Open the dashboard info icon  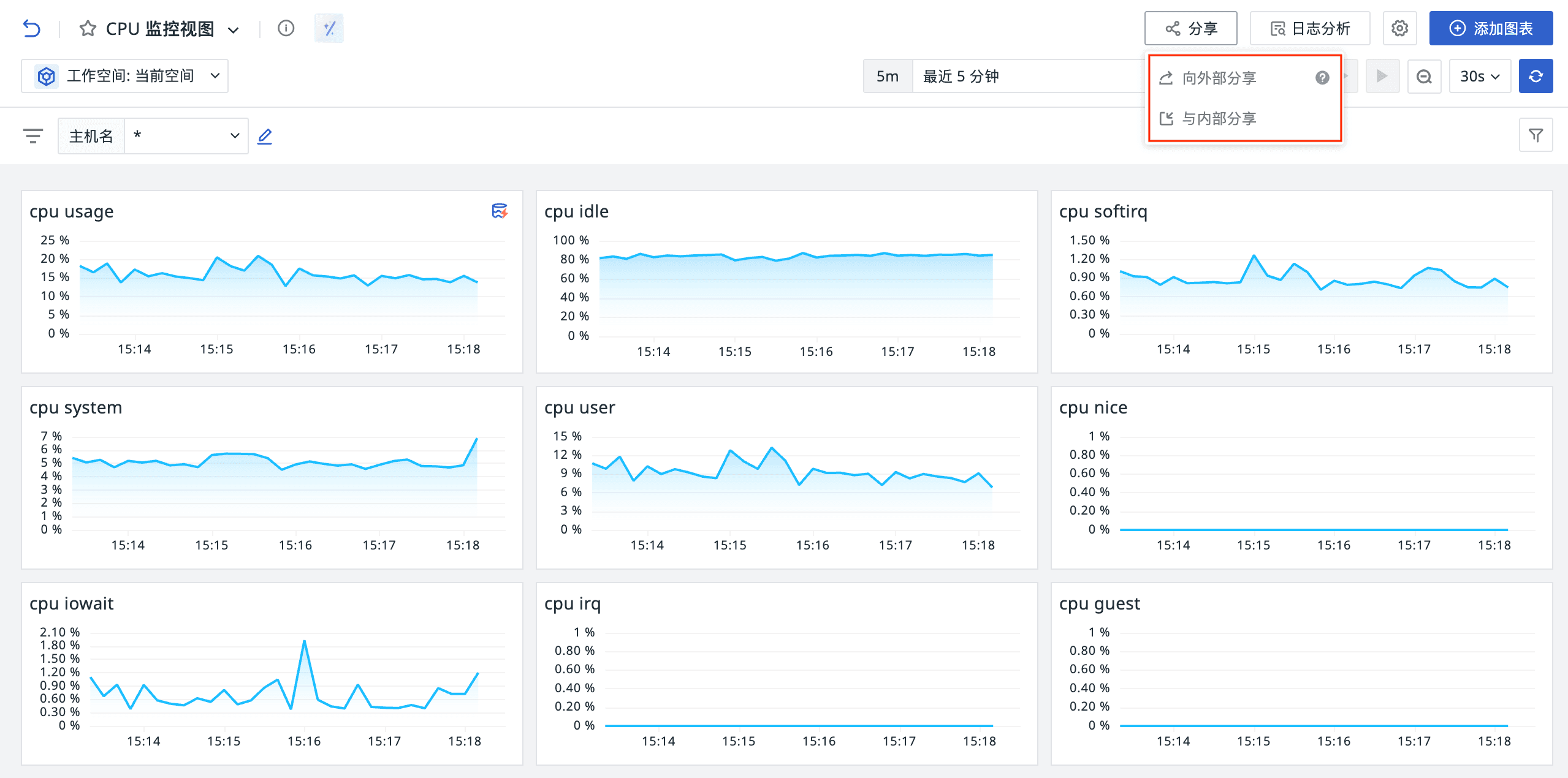click(x=286, y=29)
